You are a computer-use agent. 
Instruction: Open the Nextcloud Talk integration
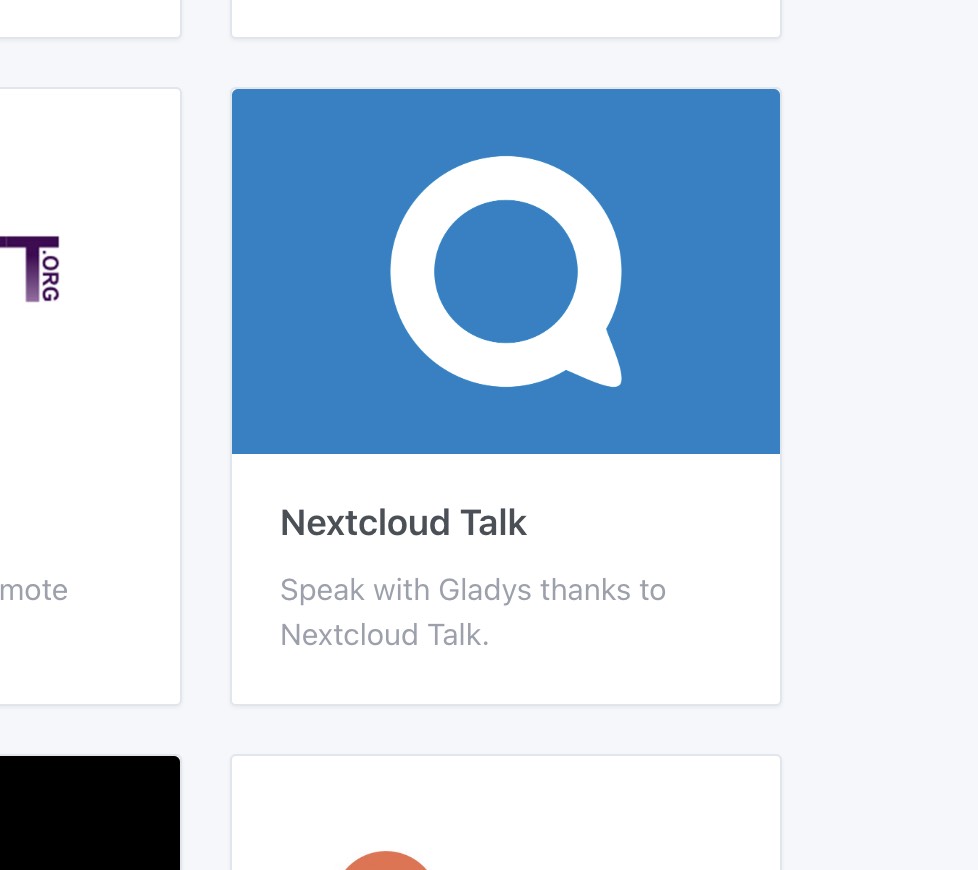[505, 395]
